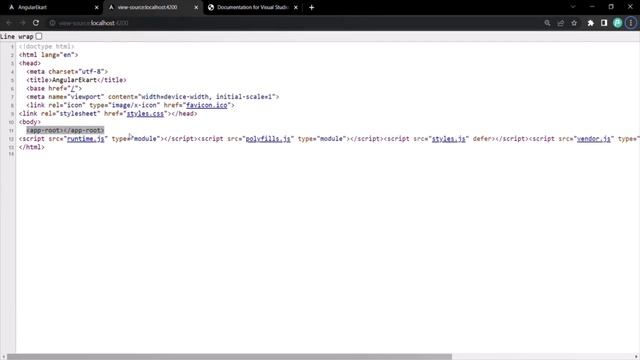Close the view-source tab
The image size is (640, 360).
click(196, 7)
